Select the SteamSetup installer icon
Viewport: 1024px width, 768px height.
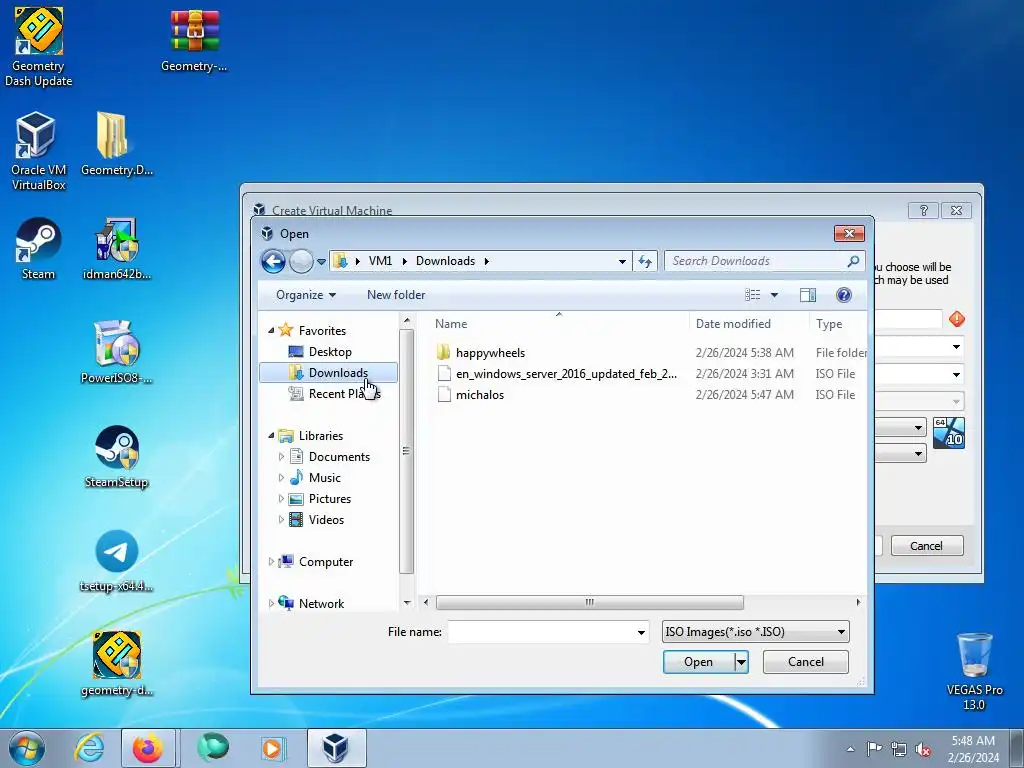117,457
